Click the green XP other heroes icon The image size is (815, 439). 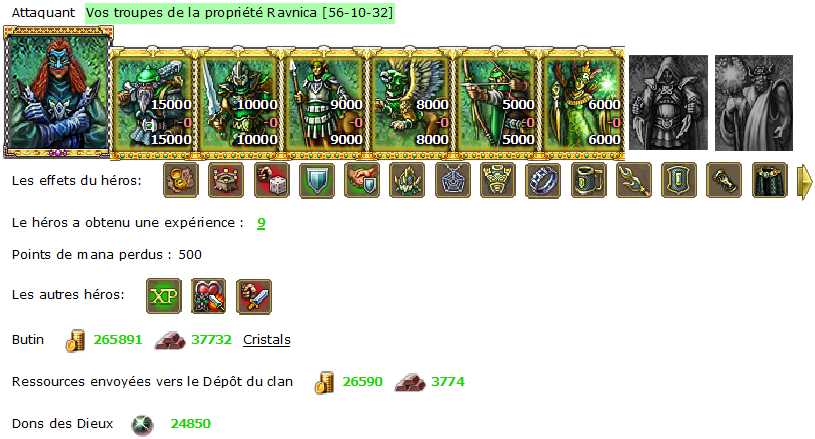click(164, 296)
